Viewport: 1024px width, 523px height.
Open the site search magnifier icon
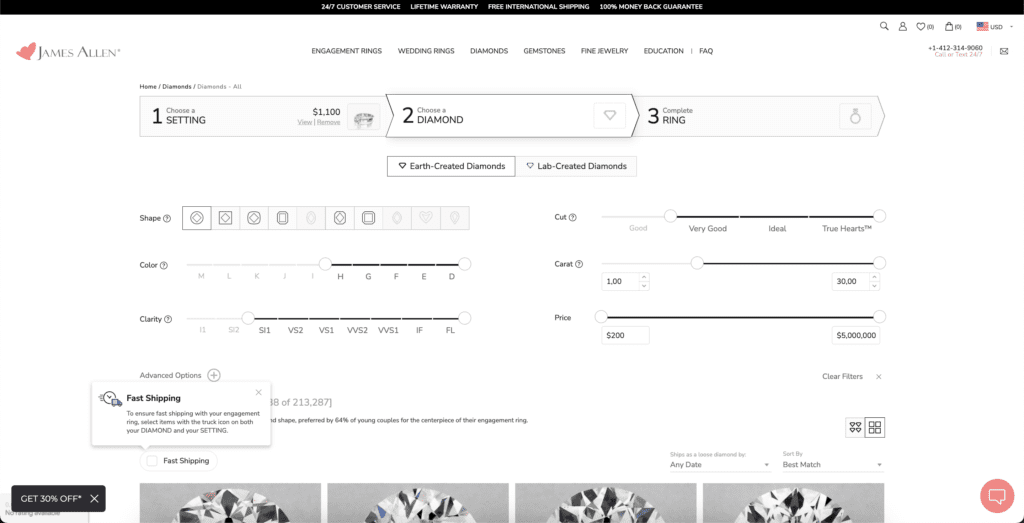point(884,26)
